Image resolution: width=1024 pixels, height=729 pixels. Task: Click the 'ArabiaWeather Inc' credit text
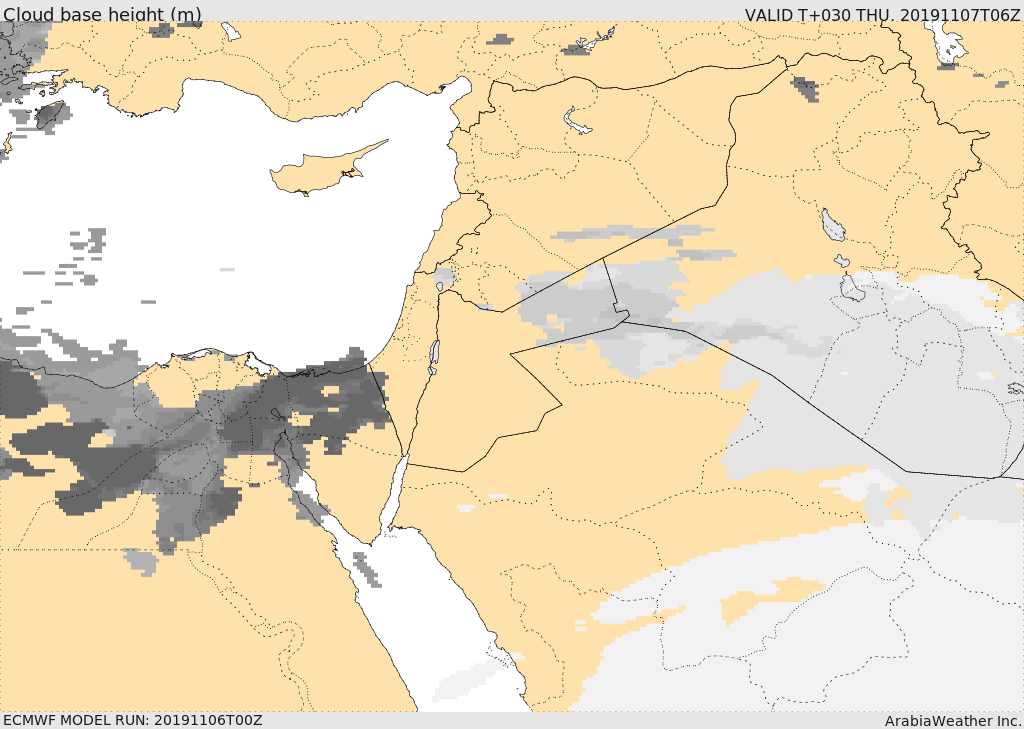[953, 721]
